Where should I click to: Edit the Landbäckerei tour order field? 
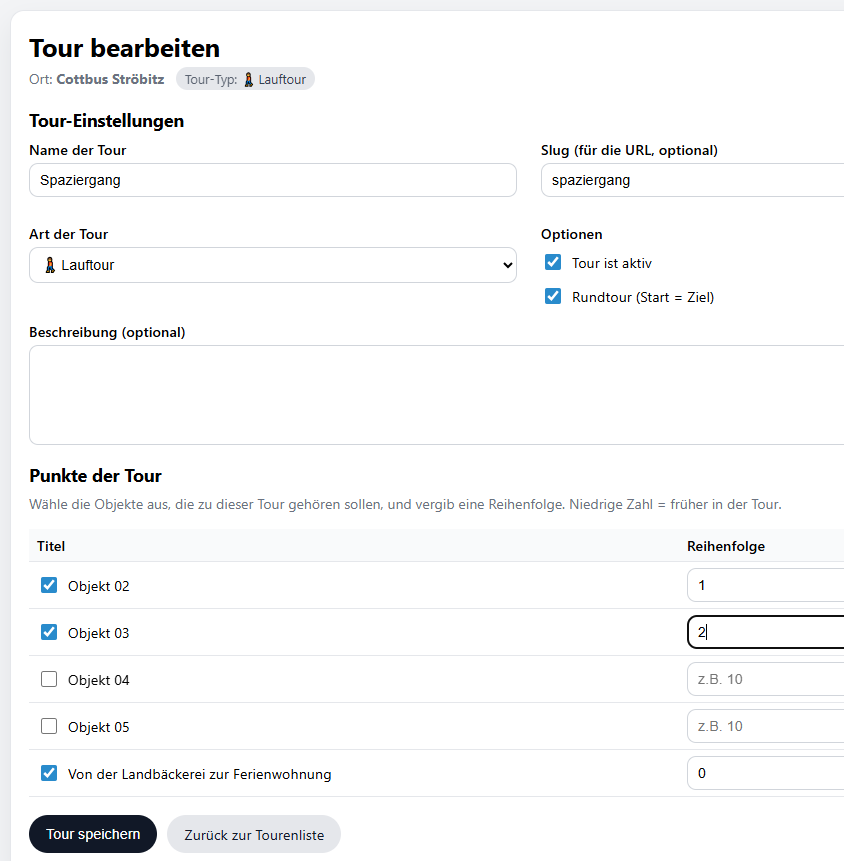[x=765, y=774]
